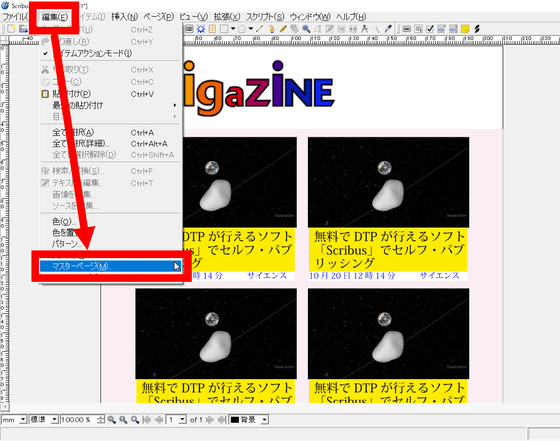
Task: Click bottom-right asteroid image frame
Action: click(389, 334)
